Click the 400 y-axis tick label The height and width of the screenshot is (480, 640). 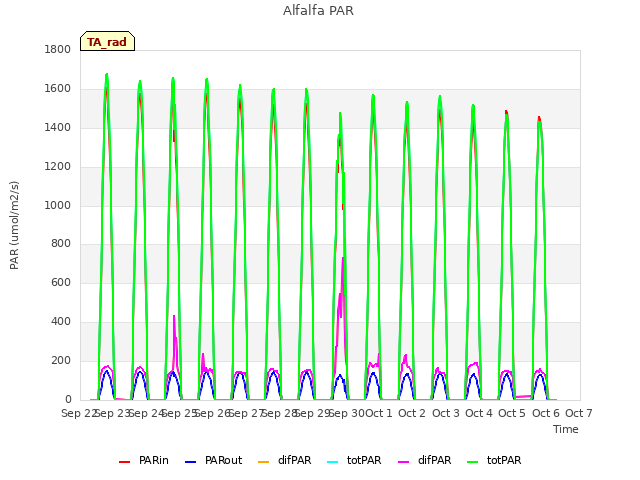(61, 322)
